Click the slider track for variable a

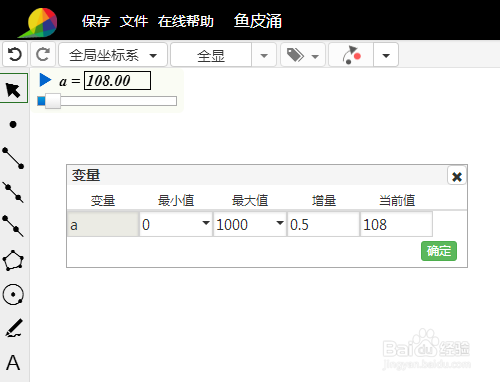(107, 101)
